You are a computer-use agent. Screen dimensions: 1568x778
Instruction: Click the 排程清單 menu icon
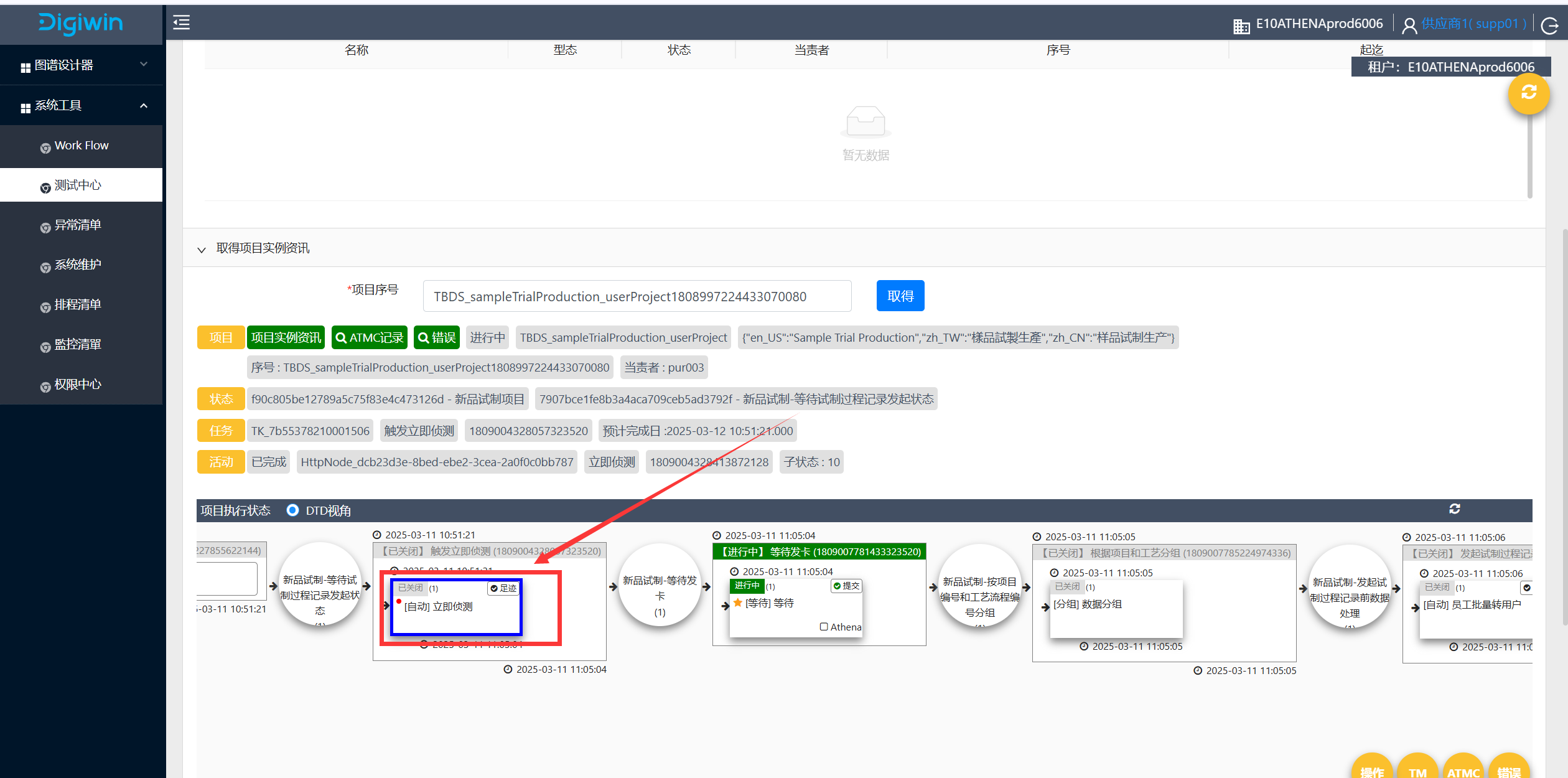[x=45, y=307]
